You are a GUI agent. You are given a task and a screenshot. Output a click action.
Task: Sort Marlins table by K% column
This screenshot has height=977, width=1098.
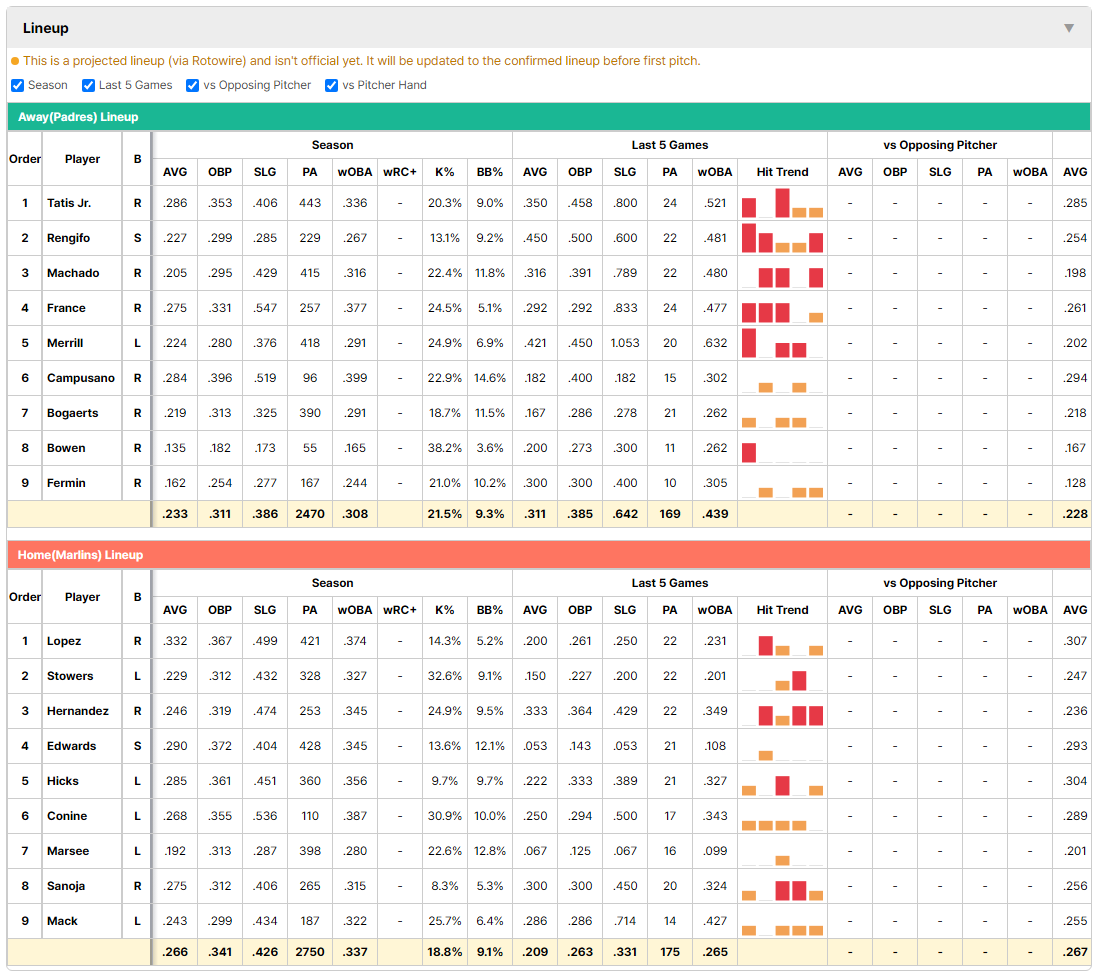[x=445, y=610]
